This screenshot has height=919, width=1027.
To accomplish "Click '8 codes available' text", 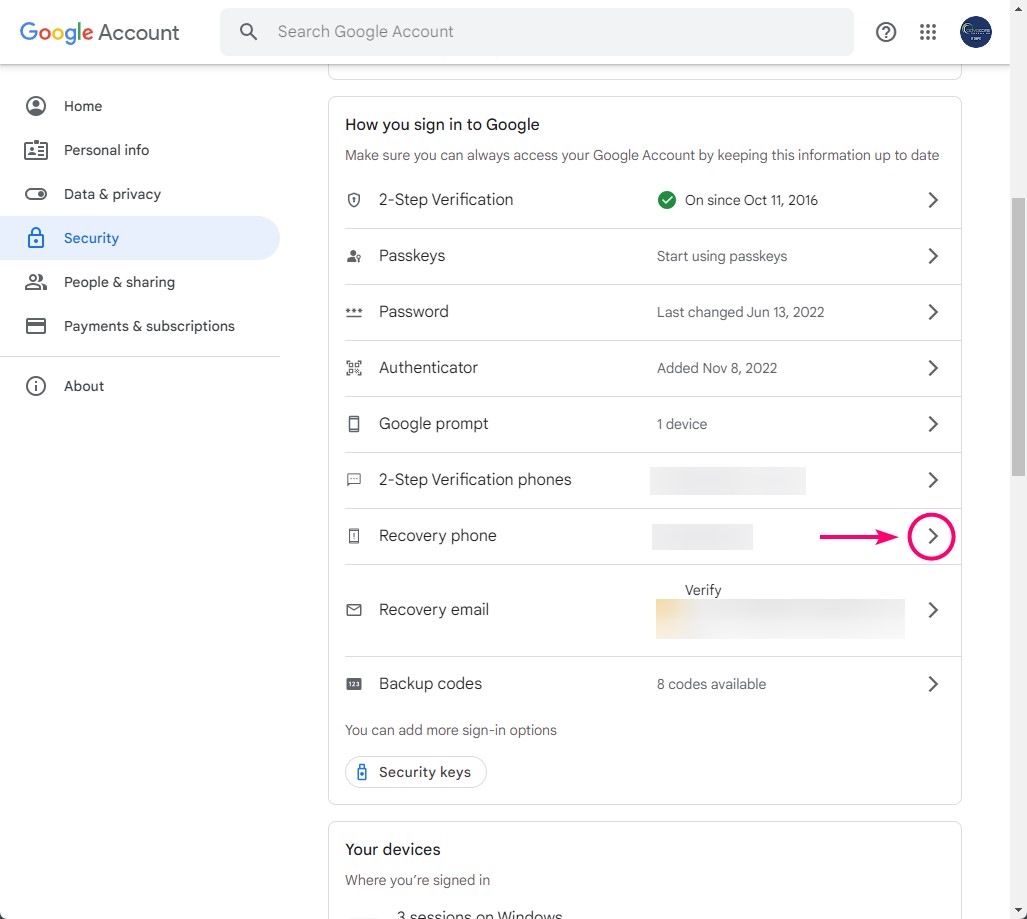I will pos(711,685).
